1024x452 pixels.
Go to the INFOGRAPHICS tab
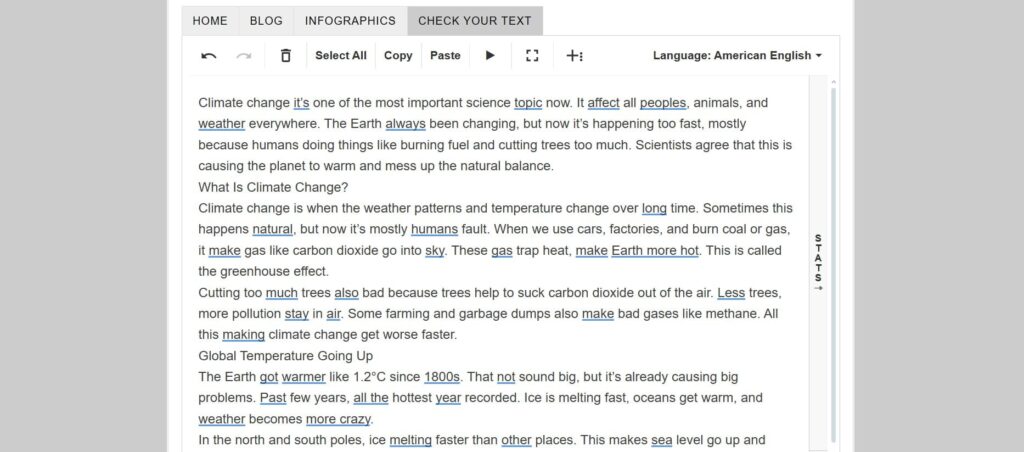pos(350,21)
